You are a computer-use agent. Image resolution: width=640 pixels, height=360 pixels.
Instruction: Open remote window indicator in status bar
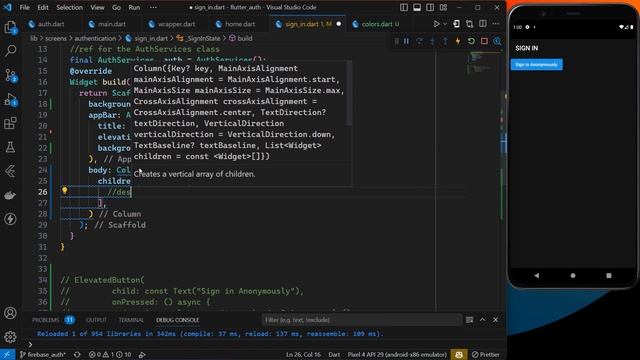pos(7,354)
